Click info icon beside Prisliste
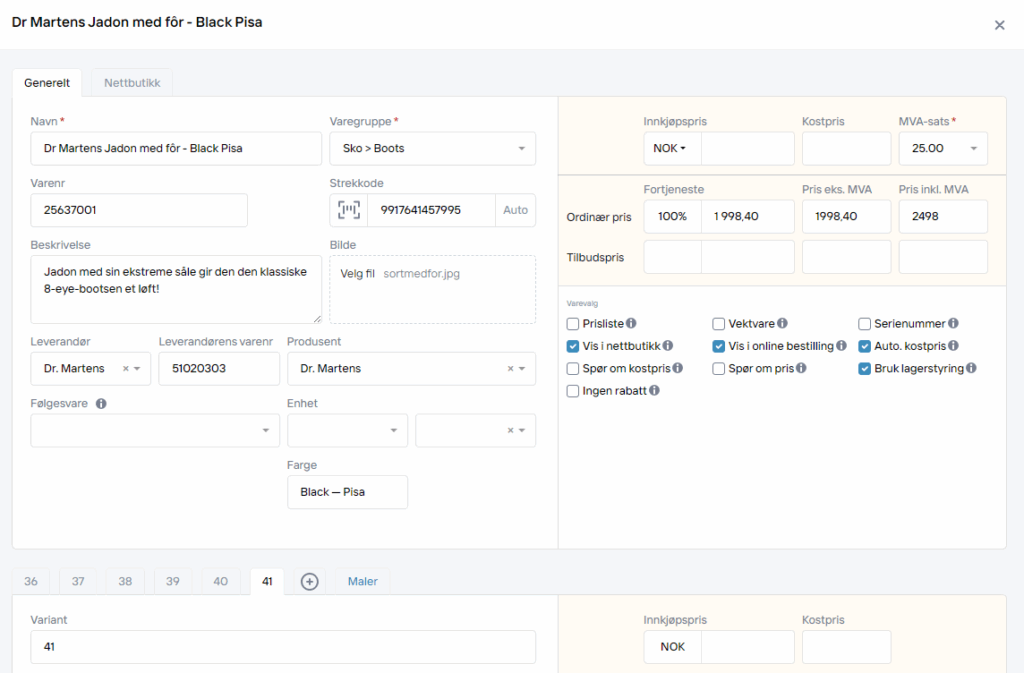 (x=631, y=324)
